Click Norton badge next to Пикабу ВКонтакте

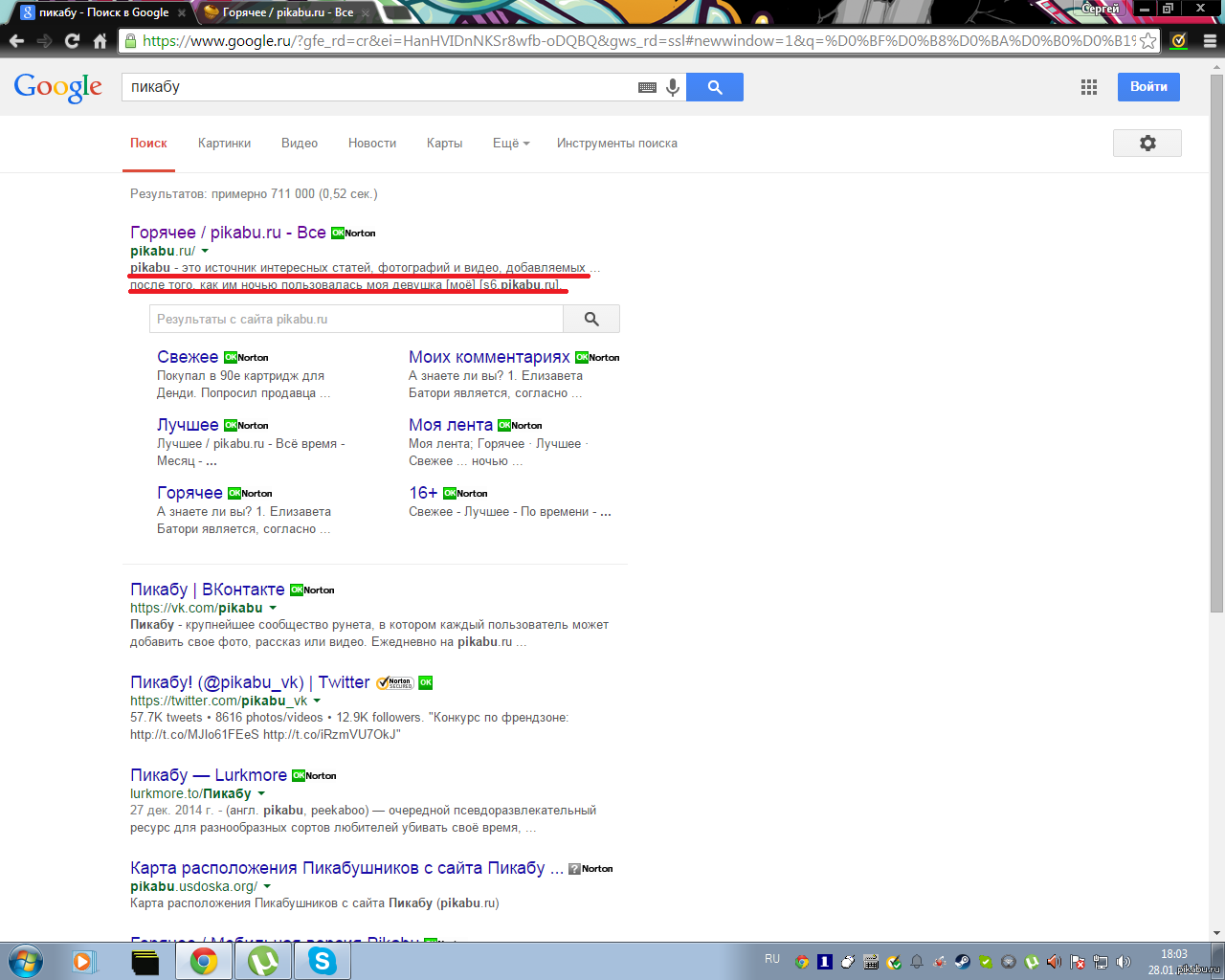313,590
